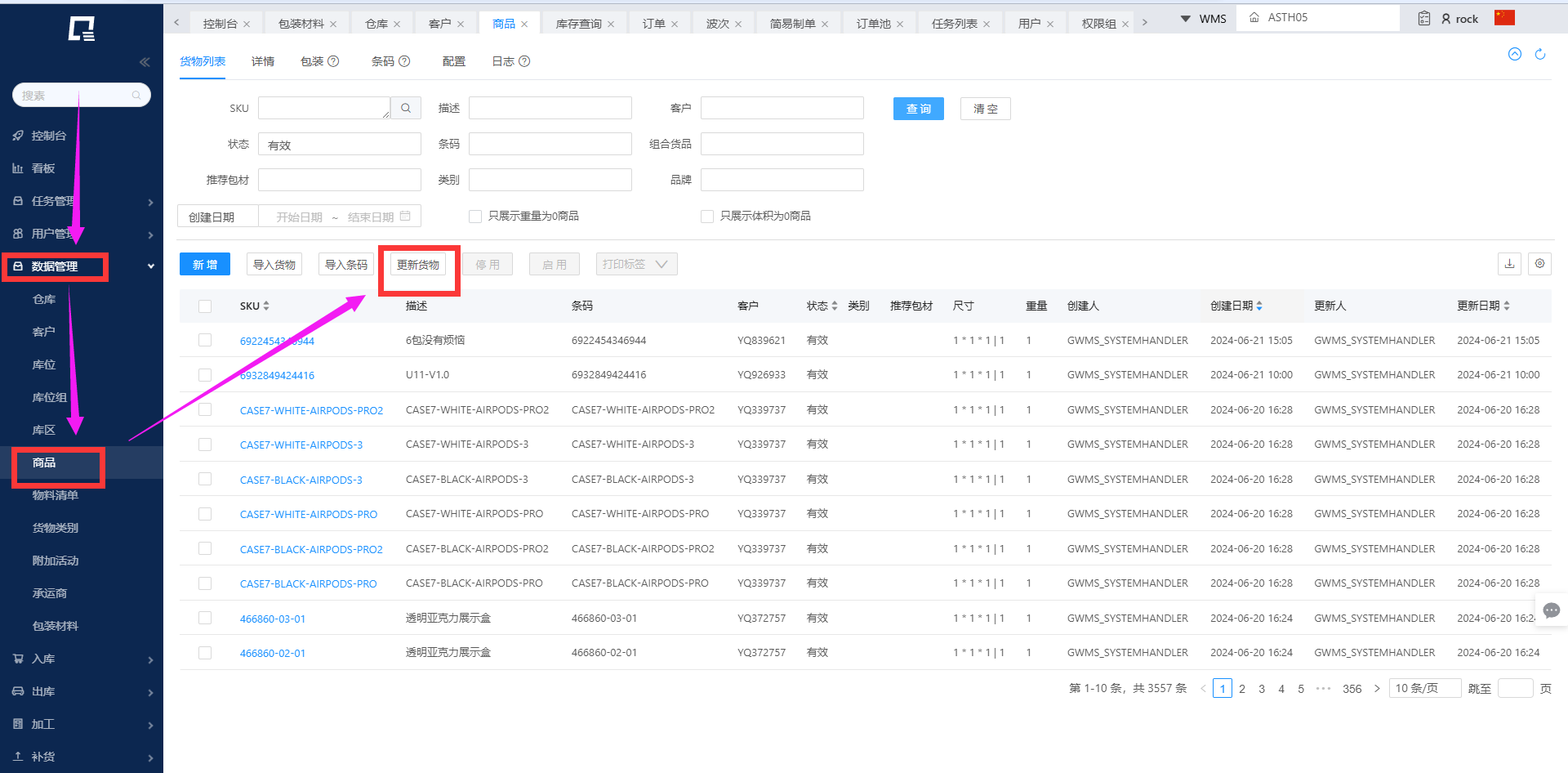The width and height of the screenshot is (1568, 773).
Task: Open 物料清单 in sidebar
Action: tap(56, 495)
